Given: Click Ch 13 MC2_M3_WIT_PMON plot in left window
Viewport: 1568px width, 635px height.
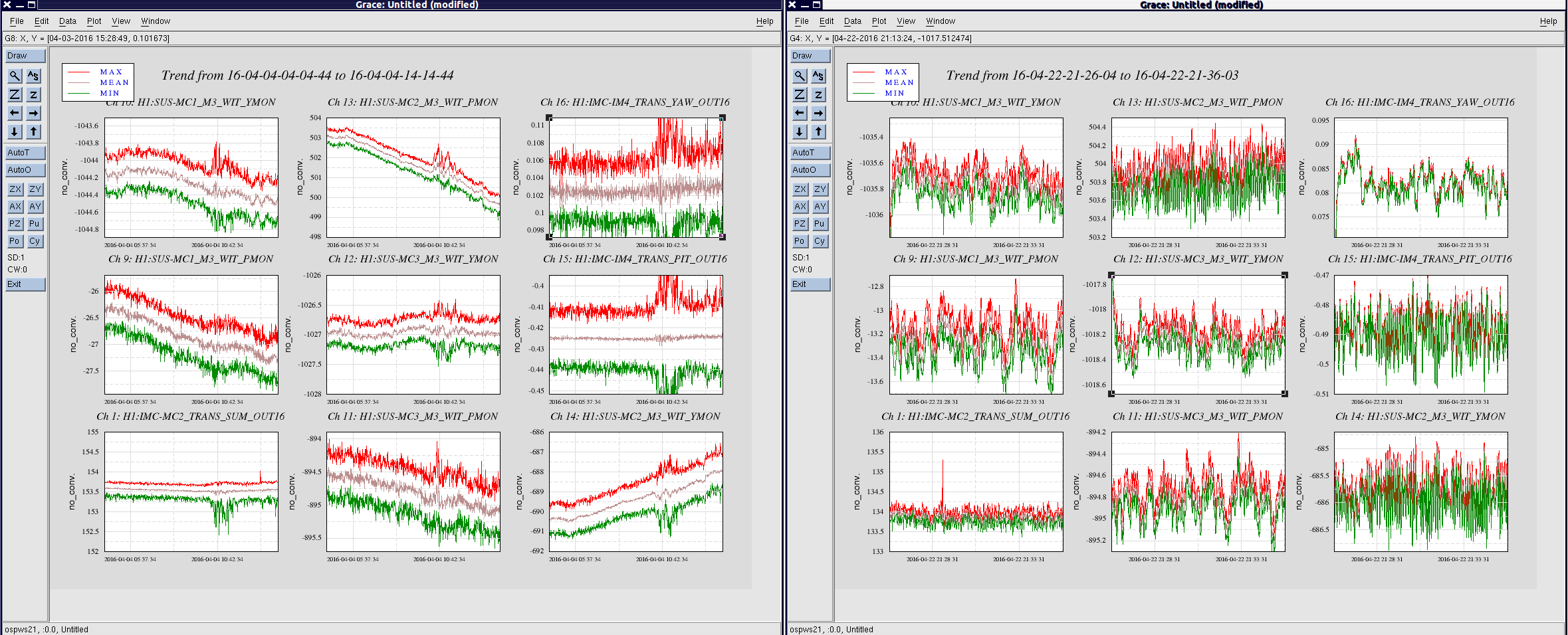Looking at the screenshot, I should click(413, 177).
